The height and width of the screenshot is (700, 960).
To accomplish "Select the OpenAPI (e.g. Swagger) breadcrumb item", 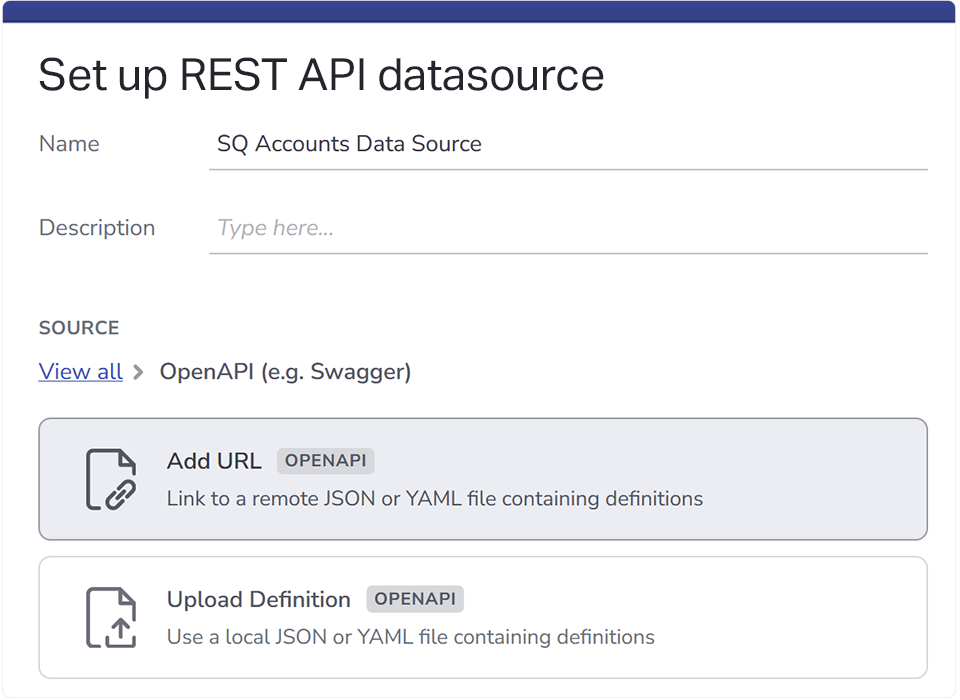I will (x=285, y=372).
